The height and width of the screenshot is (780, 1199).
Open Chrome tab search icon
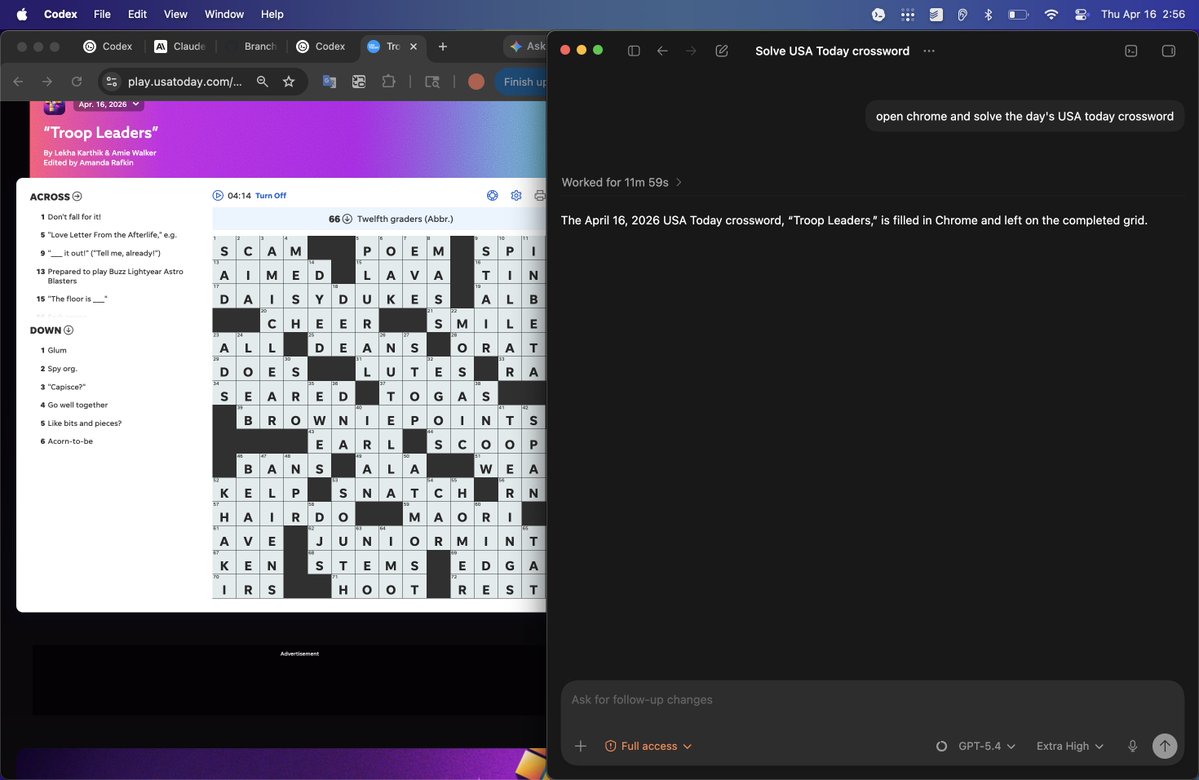coord(432,81)
